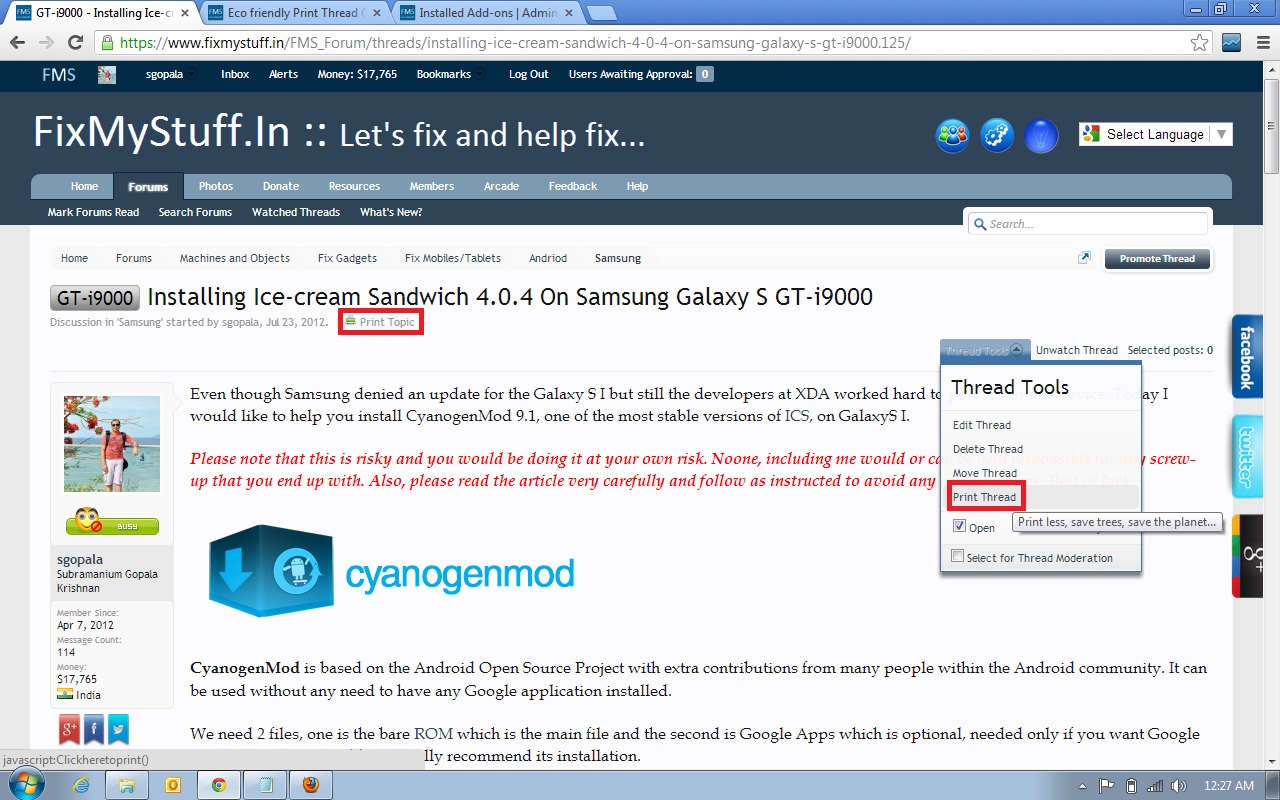Open the Select Language dropdown
The height and width of the screenshot is (800, 1280).
pos(1155,134)
